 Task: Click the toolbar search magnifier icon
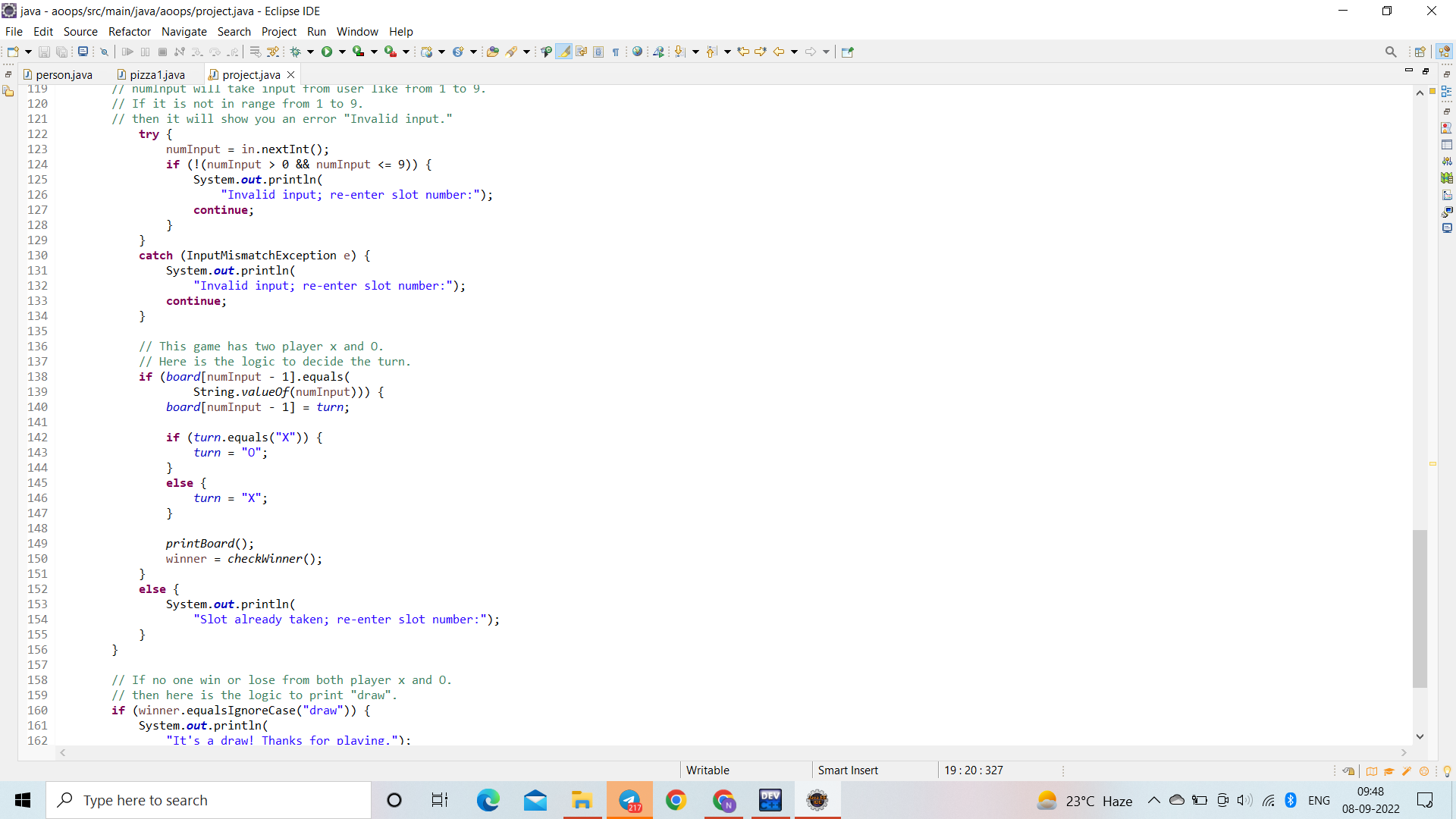(x=1390, y=52)
